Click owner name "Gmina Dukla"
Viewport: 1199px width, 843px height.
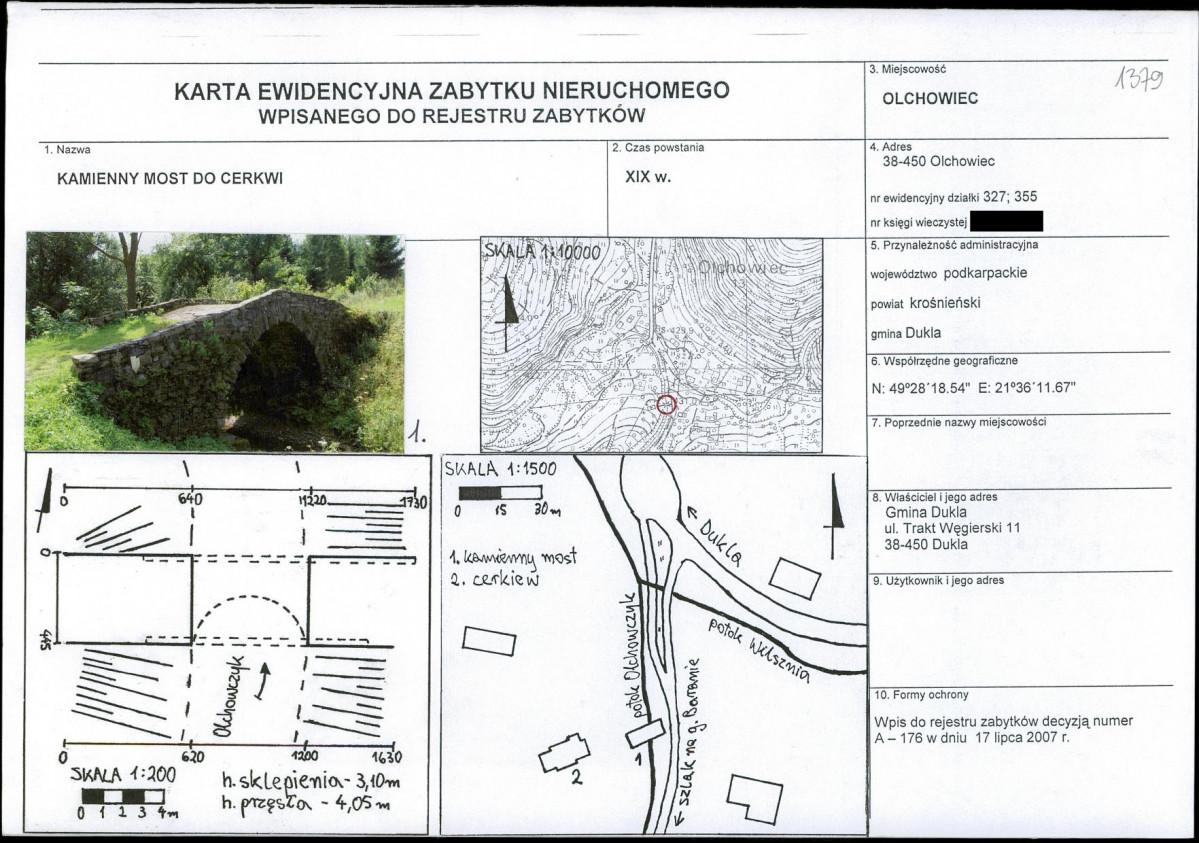tap(925, 513)
